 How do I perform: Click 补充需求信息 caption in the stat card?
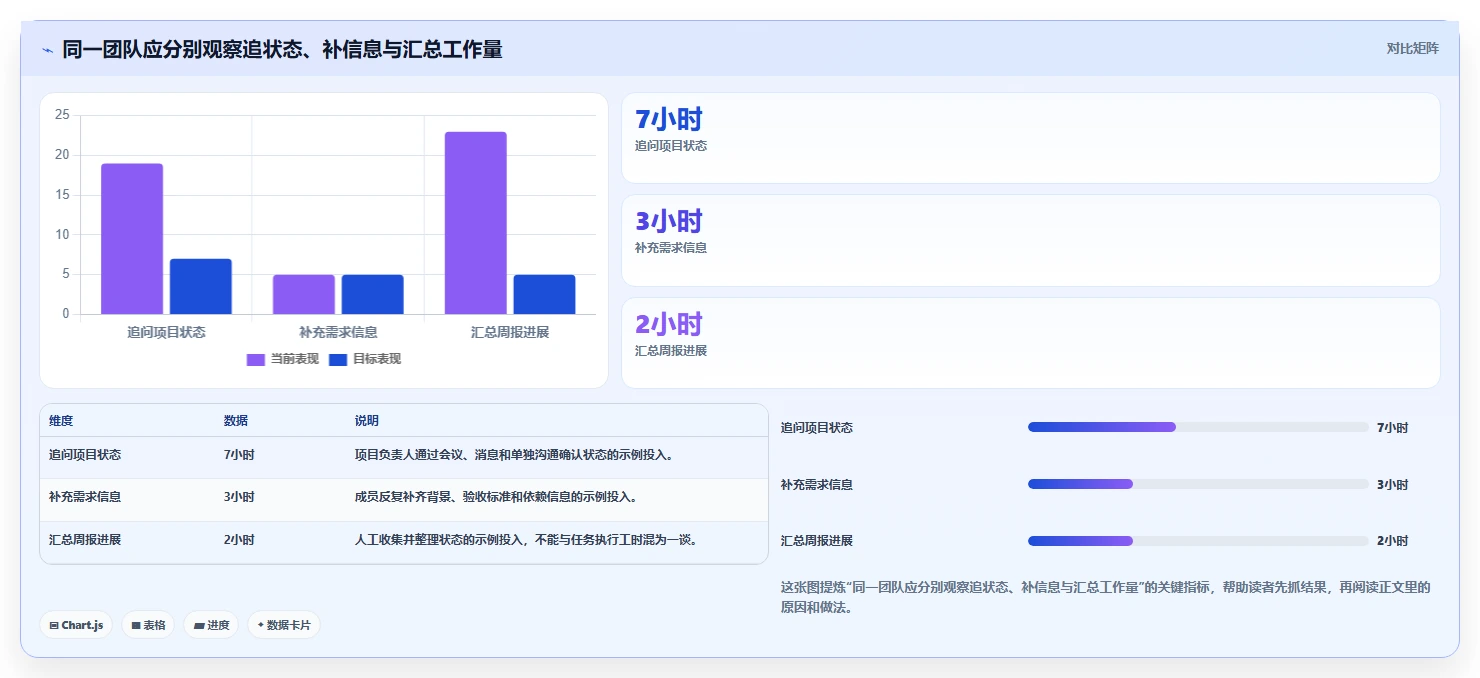click(671, 248)
